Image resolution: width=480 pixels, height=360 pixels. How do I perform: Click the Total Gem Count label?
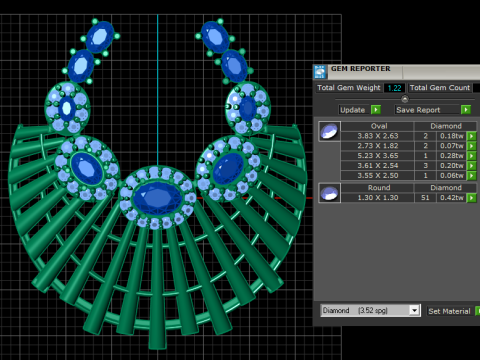440,88
